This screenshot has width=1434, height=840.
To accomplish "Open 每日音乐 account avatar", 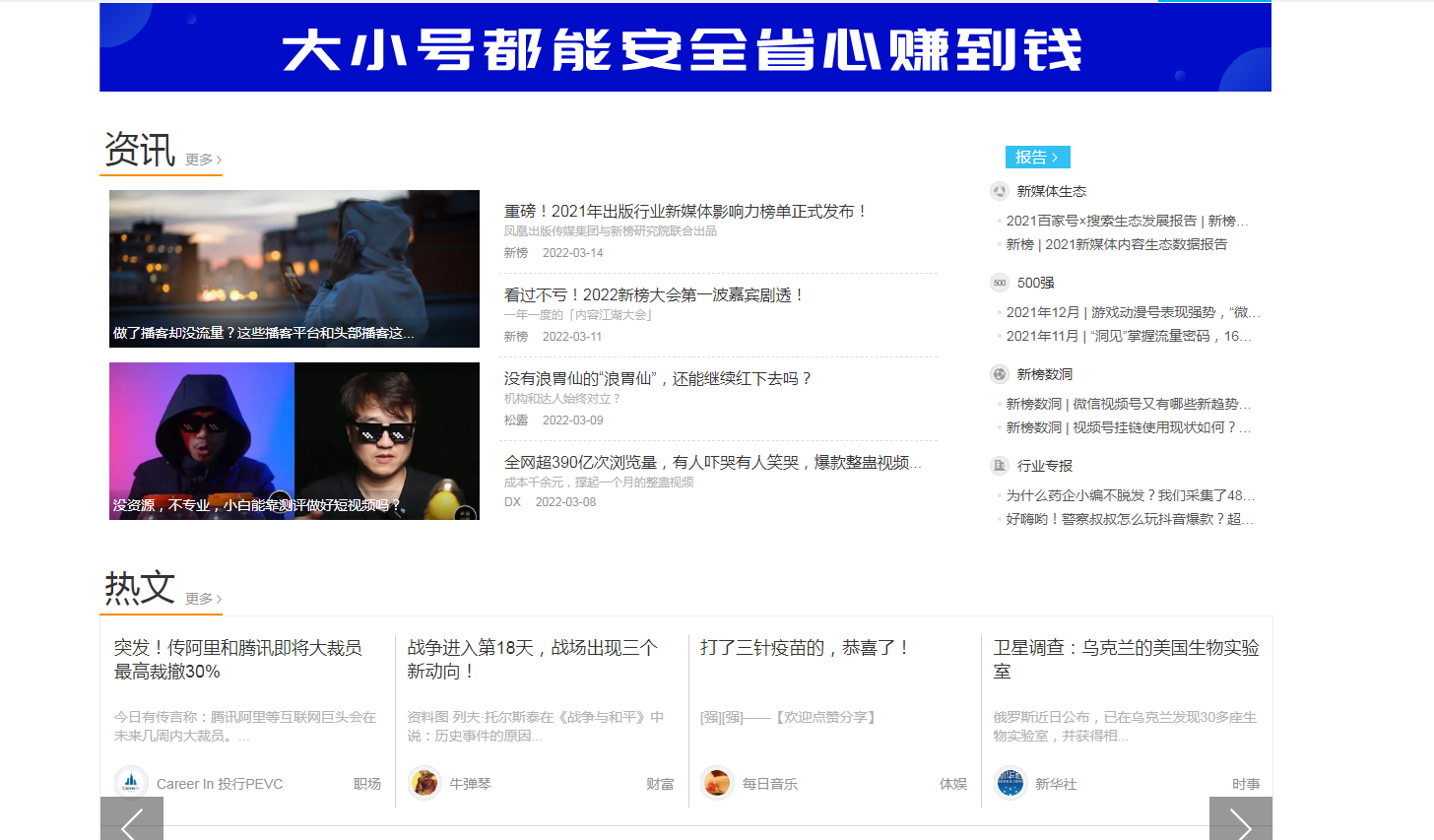I will tap(717, 783).
